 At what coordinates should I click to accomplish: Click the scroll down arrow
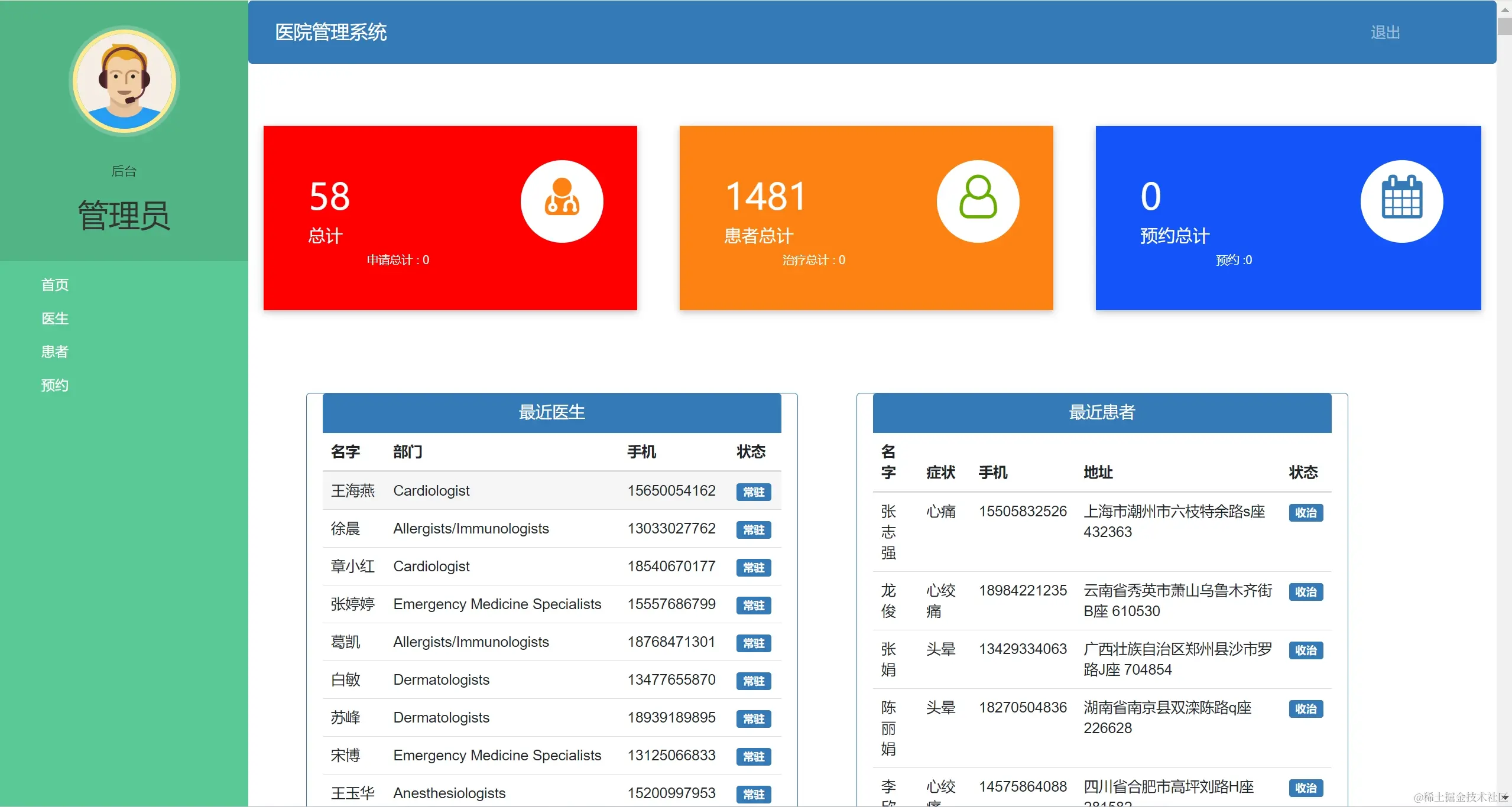[x=1504, y=798]
